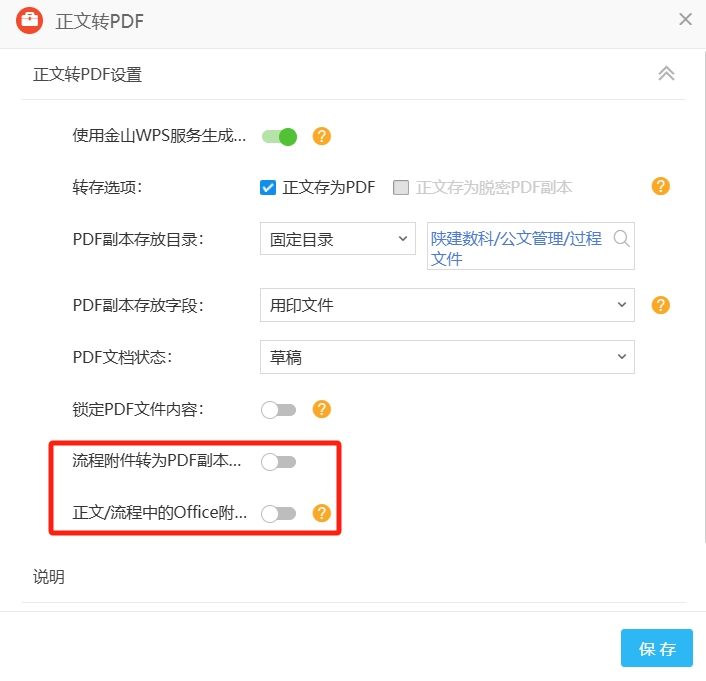The image size is (706, 681).
Task: Click the red briefcase icon in the title bar
Action: [29, 20]
